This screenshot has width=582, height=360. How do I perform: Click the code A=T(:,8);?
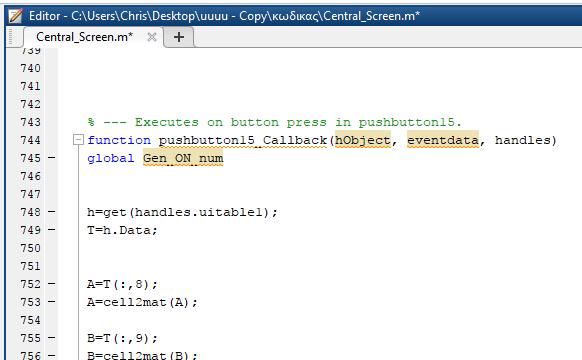122,284
